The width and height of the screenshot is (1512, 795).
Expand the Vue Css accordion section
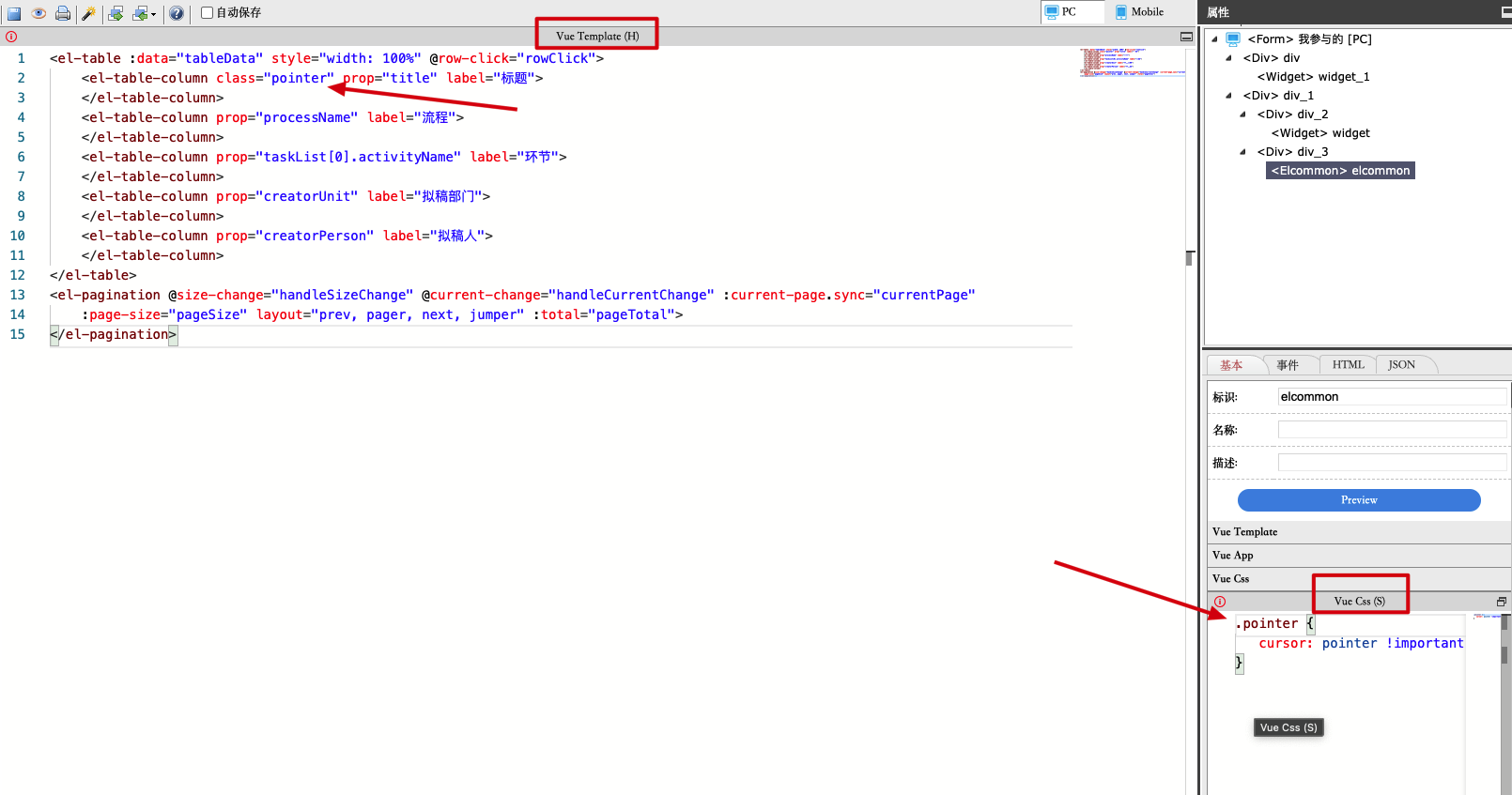point(1359,579)
